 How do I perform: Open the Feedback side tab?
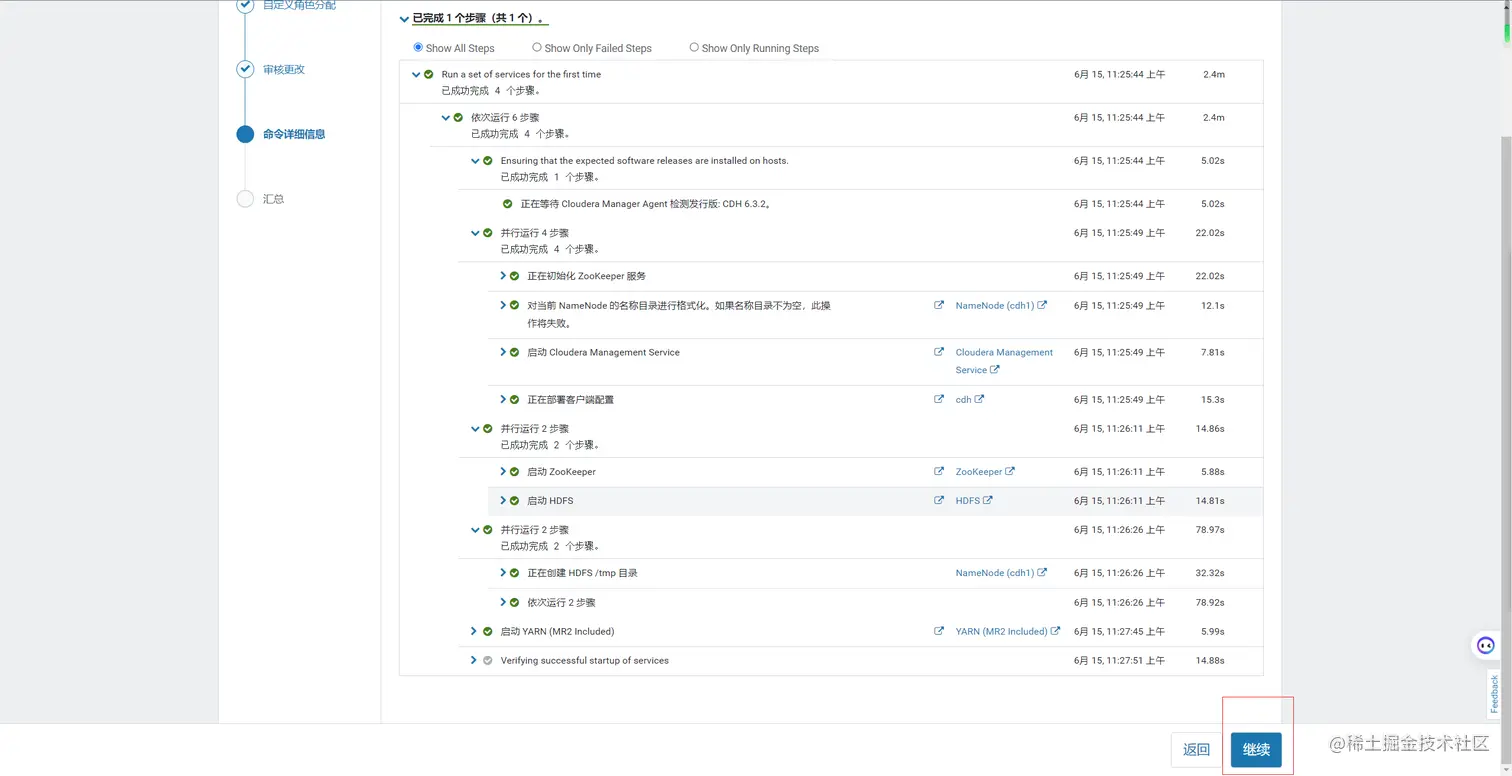1495,692
